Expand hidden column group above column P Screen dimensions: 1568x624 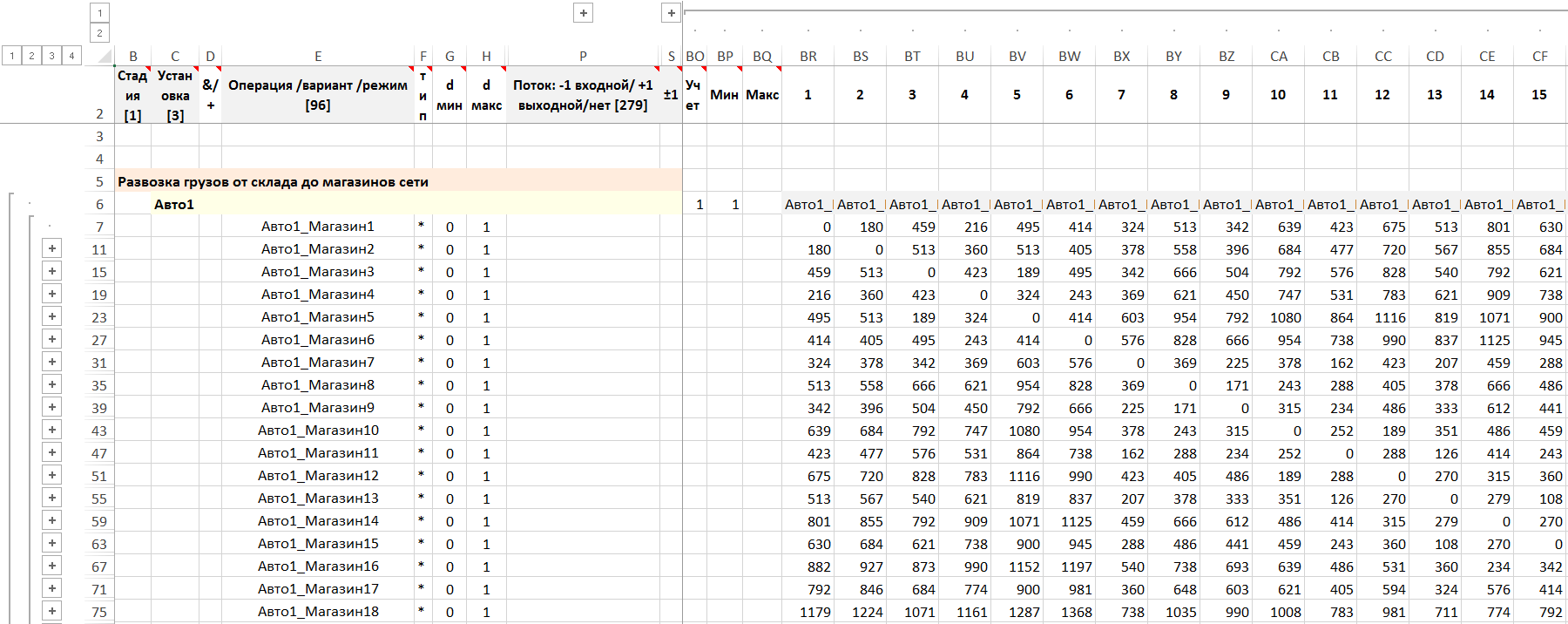(x=584, y=13)
